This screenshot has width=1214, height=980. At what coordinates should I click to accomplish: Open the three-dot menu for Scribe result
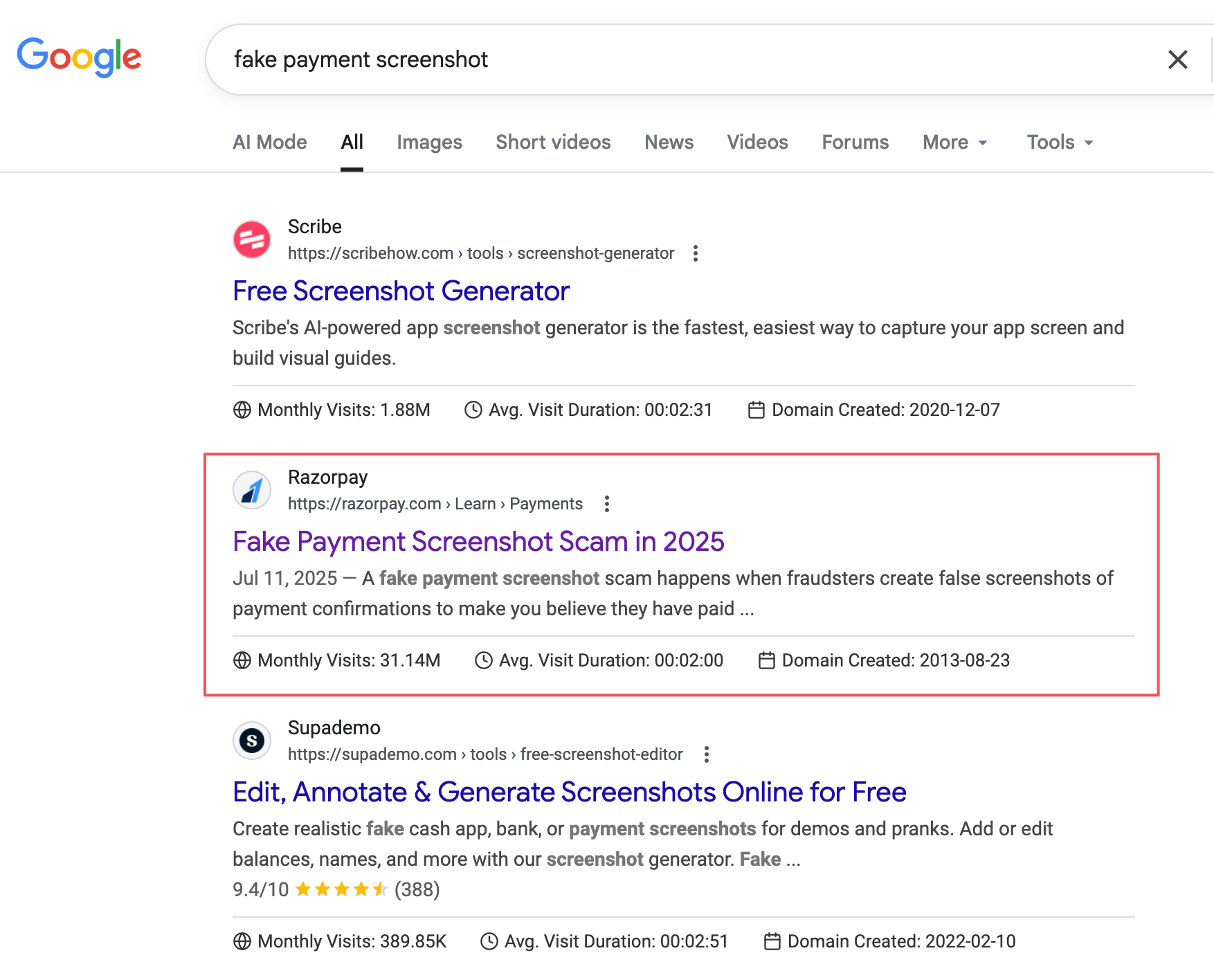[x=696, y=253]
